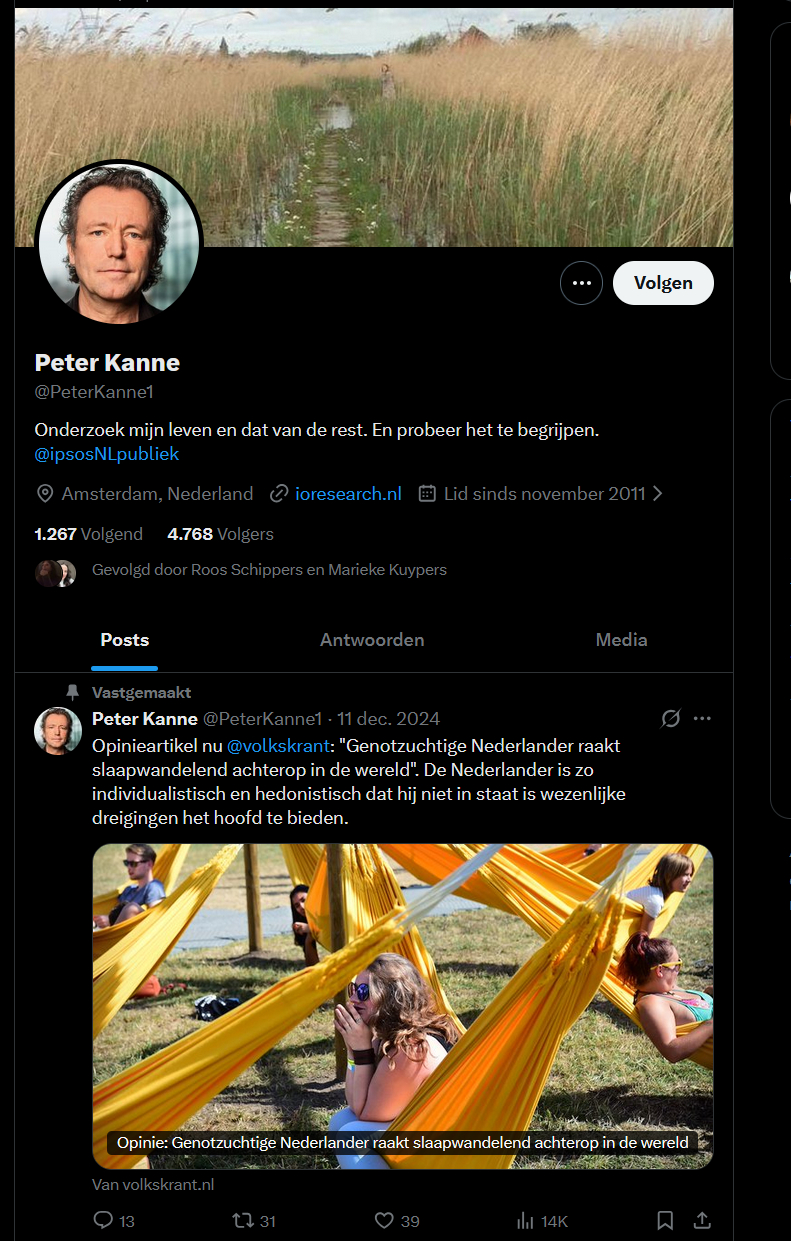
Task: Open Peter Kanne's large profile photo
Action: pyautogui.click(x=119, y=243)
